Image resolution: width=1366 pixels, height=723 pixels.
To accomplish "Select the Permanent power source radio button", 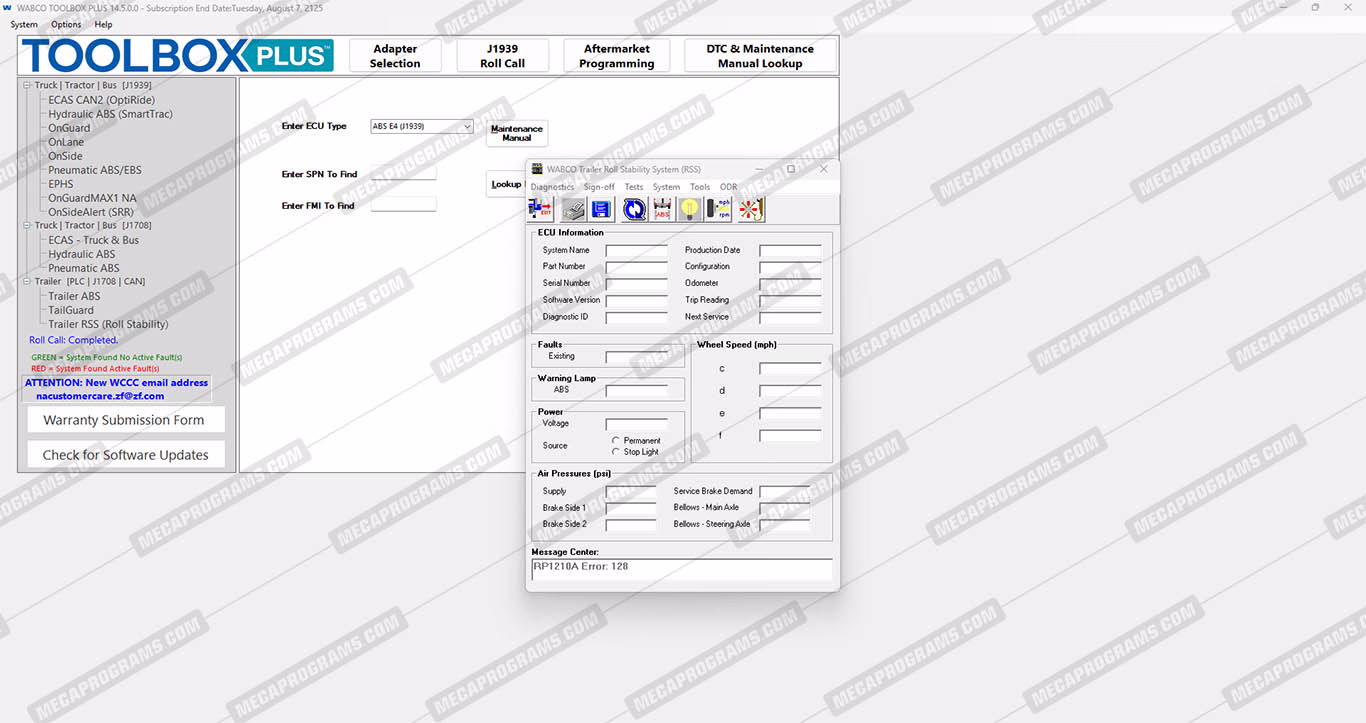I will pyautogui.click(x=616, y=440).
